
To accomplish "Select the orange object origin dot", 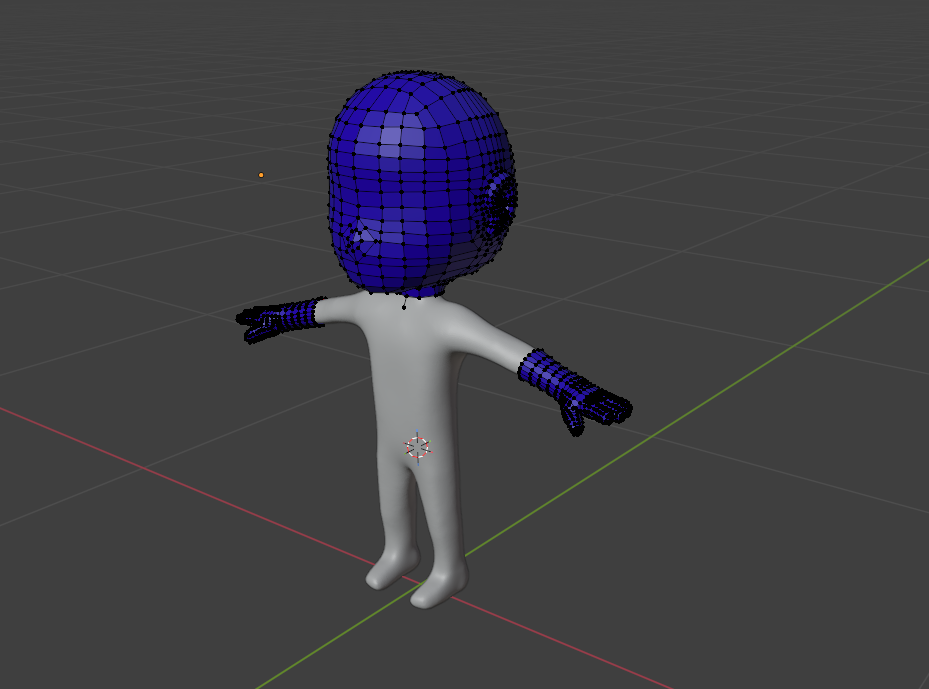I will pos(262,173).
